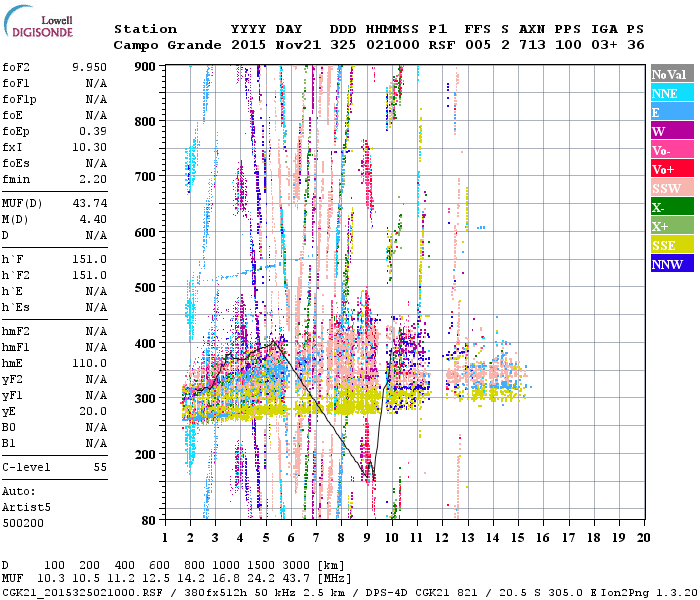Select the SSW legend swatch
Image resolution: width=700 pixels, height=600 pixels.
[672, 188]
